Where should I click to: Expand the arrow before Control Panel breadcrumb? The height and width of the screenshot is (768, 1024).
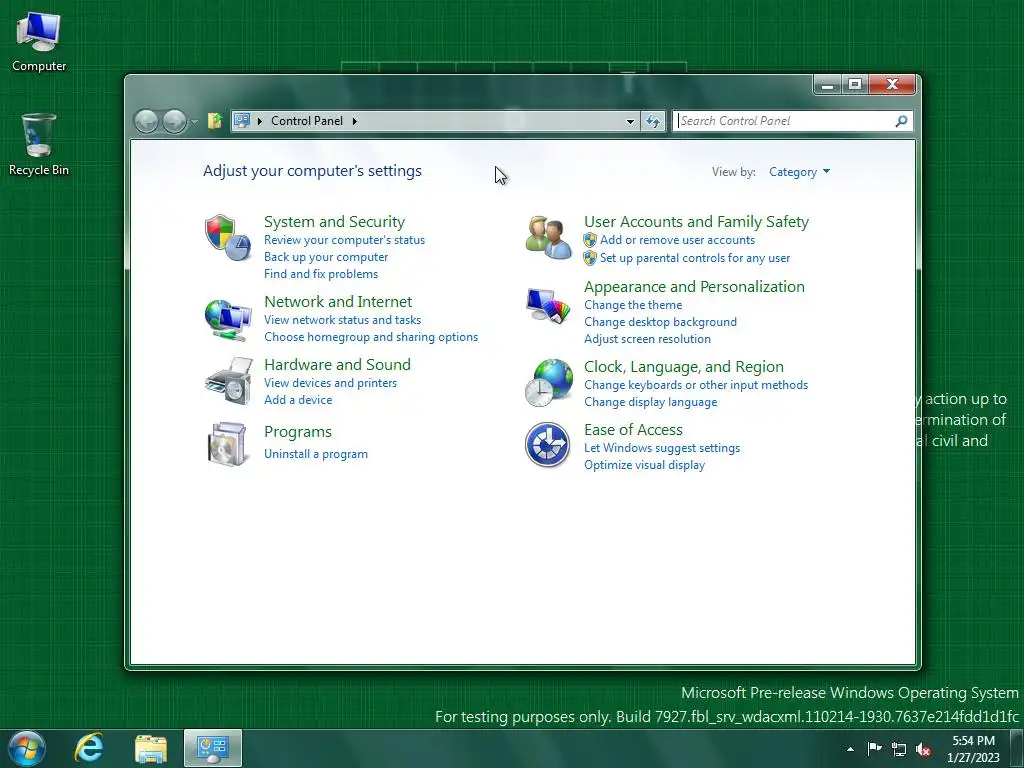(260, 121)
